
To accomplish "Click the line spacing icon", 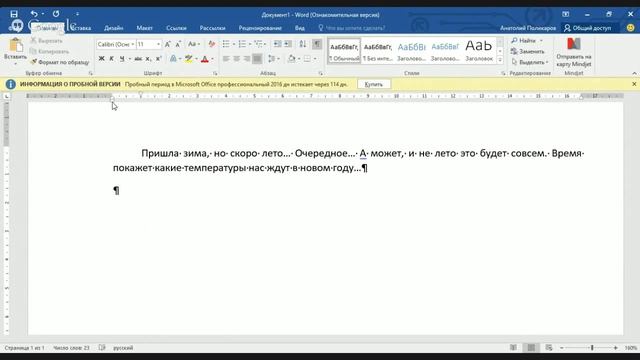I will point(271,59).
